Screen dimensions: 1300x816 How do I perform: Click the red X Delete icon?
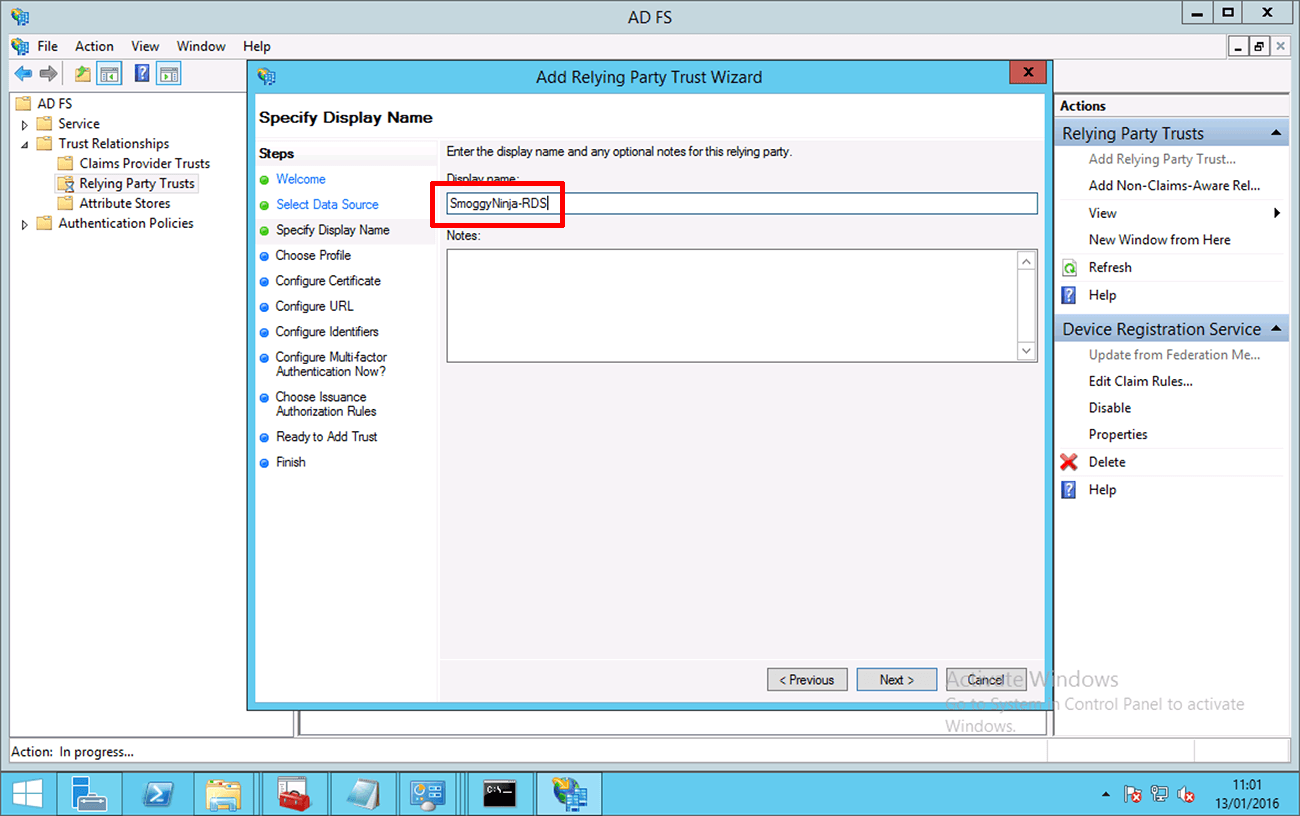1069,462
